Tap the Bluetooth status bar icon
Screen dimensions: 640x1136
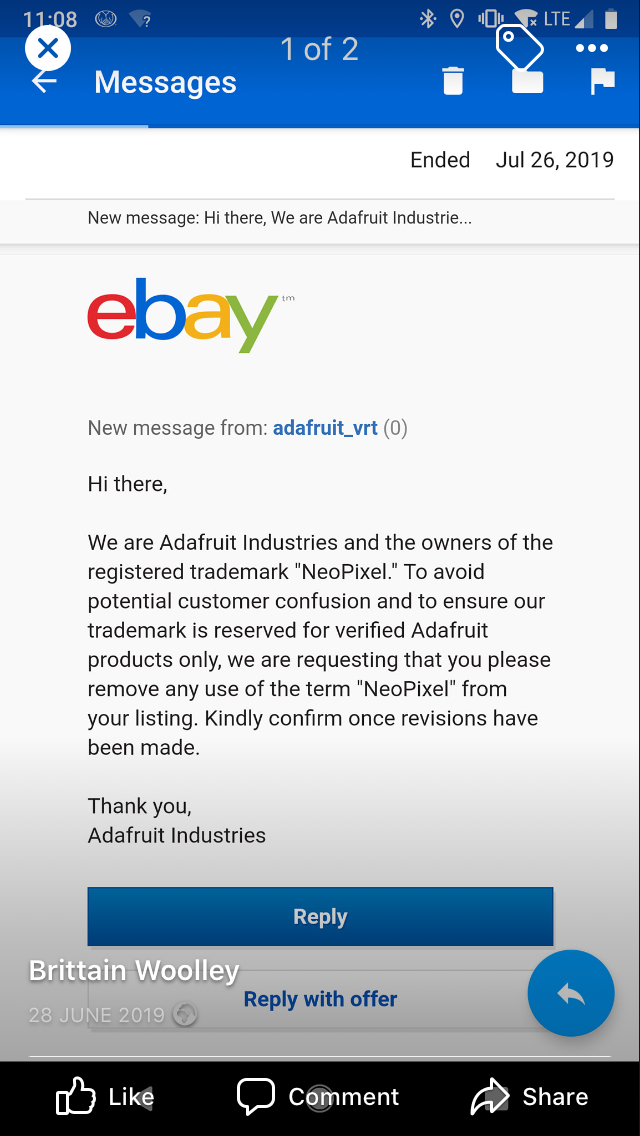[427, 19]
